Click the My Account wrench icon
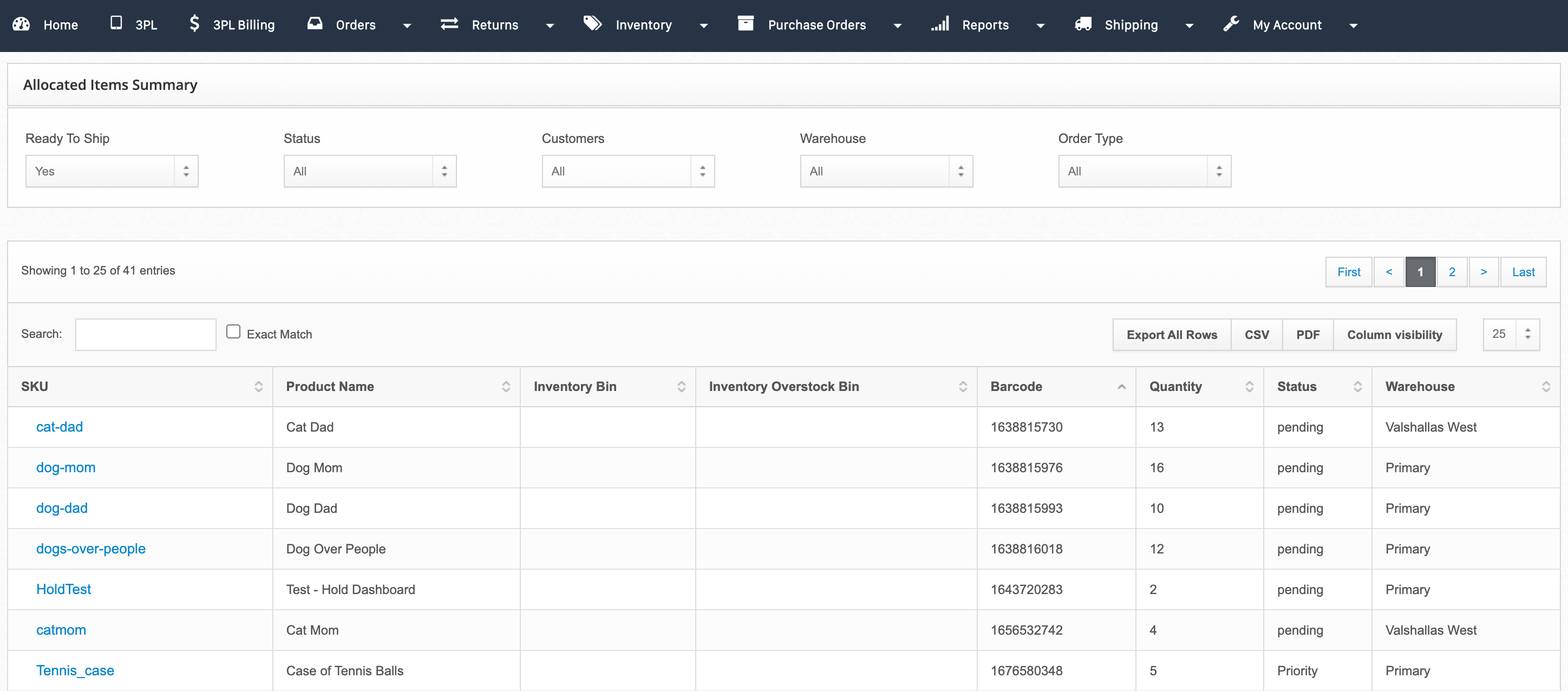Viewport: 1568px width, 691px height. tap(1231, 24)
